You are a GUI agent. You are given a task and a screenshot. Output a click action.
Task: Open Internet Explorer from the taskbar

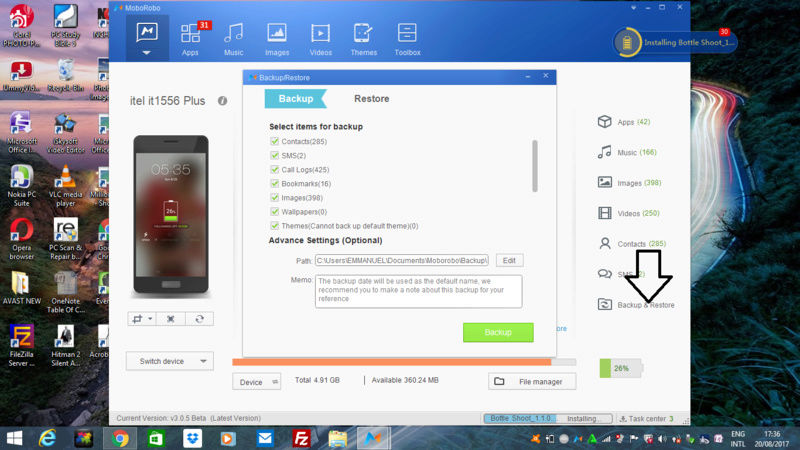[x=47, y=438]
